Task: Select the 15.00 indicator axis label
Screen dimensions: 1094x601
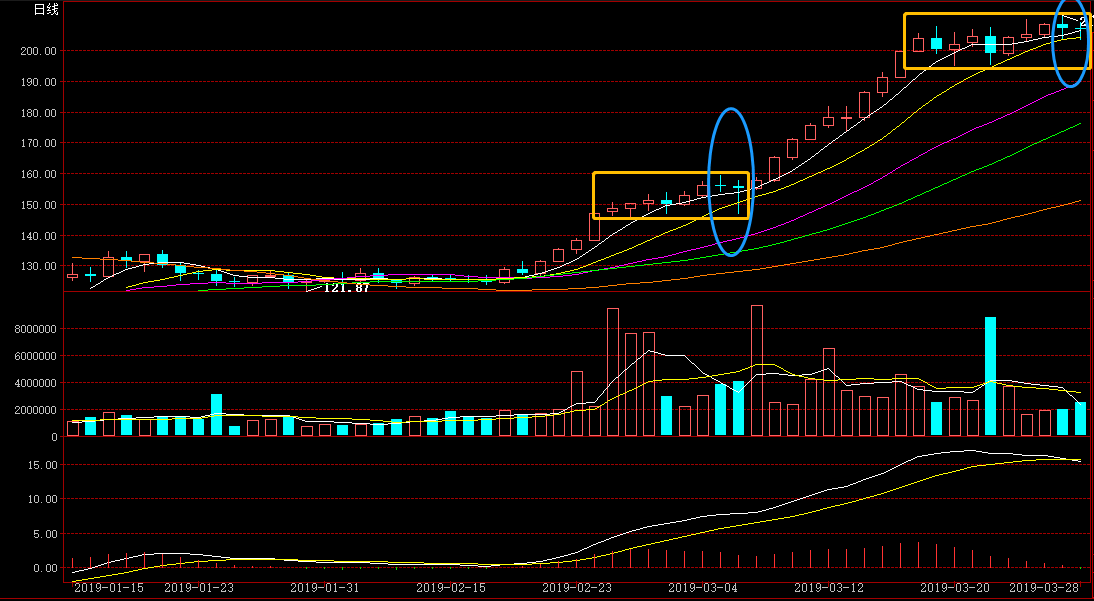Action: click(43, 465)
